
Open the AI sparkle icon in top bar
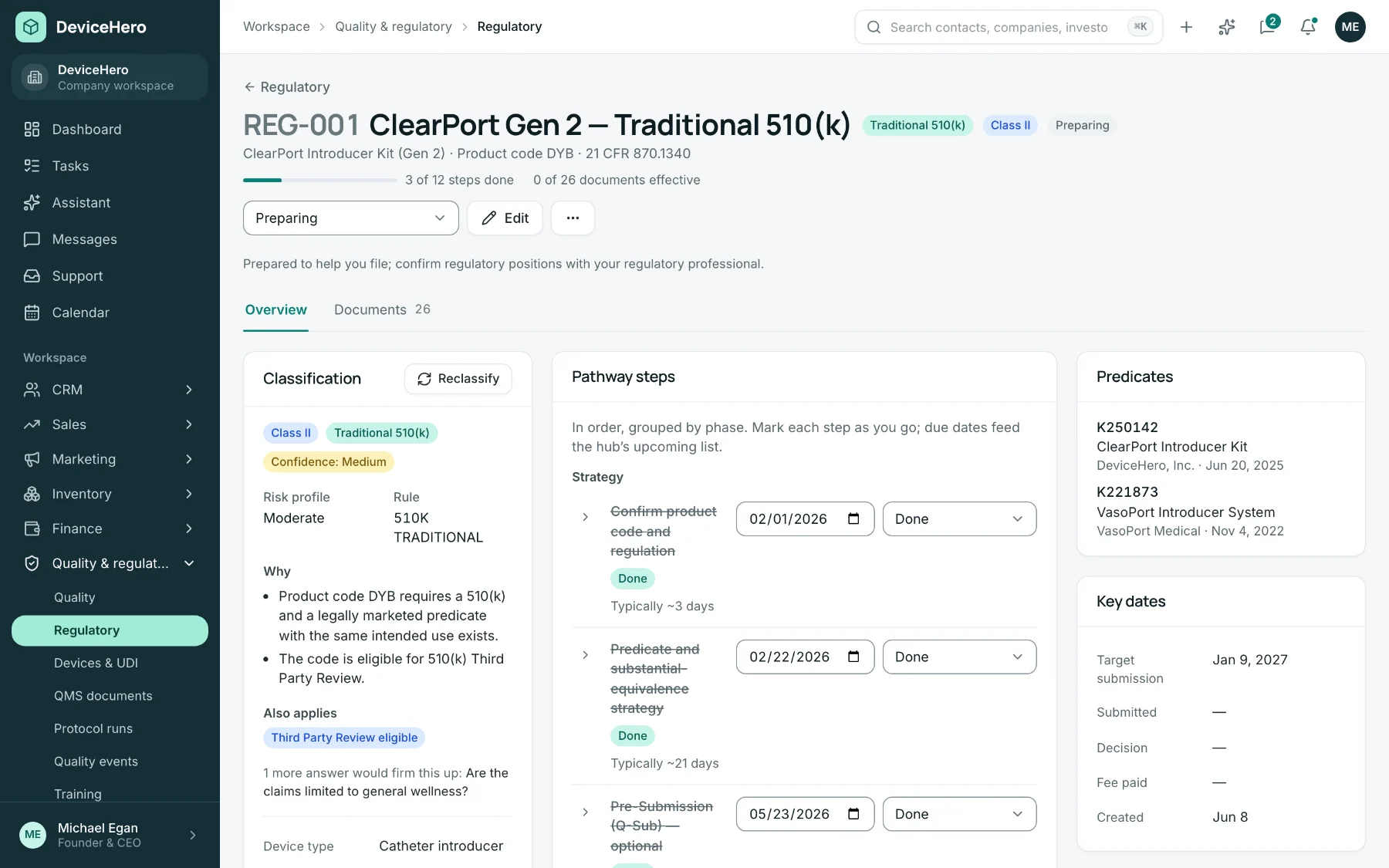[x=1227, y=27]
